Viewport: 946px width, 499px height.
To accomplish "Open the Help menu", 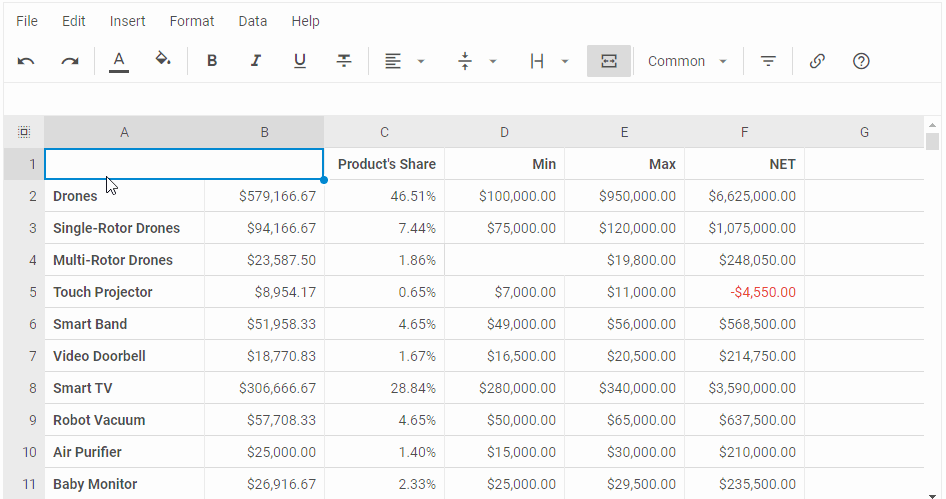I will pos(305,21).
